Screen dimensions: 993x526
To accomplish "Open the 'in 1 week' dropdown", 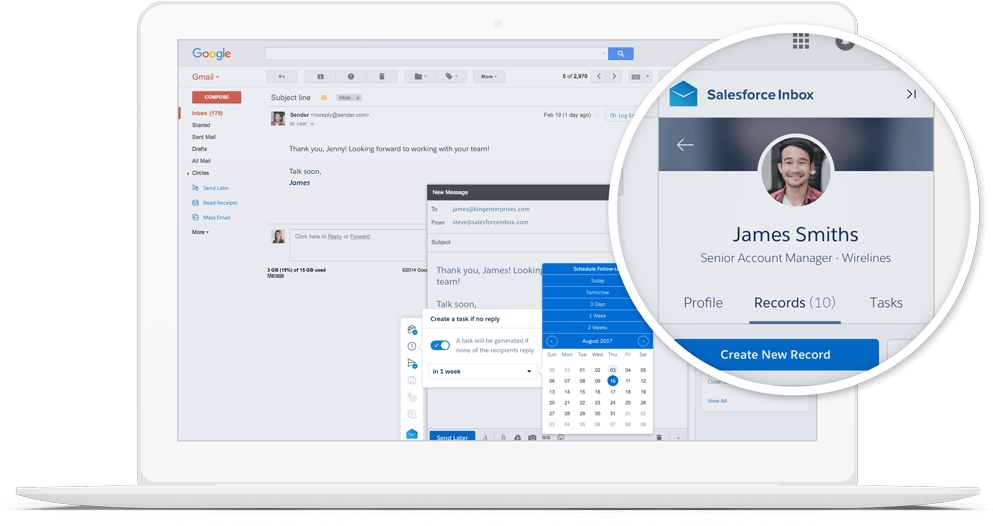I will pos(482,372).
